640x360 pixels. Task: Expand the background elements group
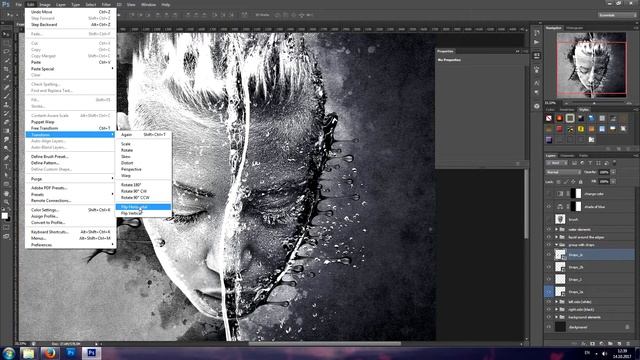coord(557,317)
